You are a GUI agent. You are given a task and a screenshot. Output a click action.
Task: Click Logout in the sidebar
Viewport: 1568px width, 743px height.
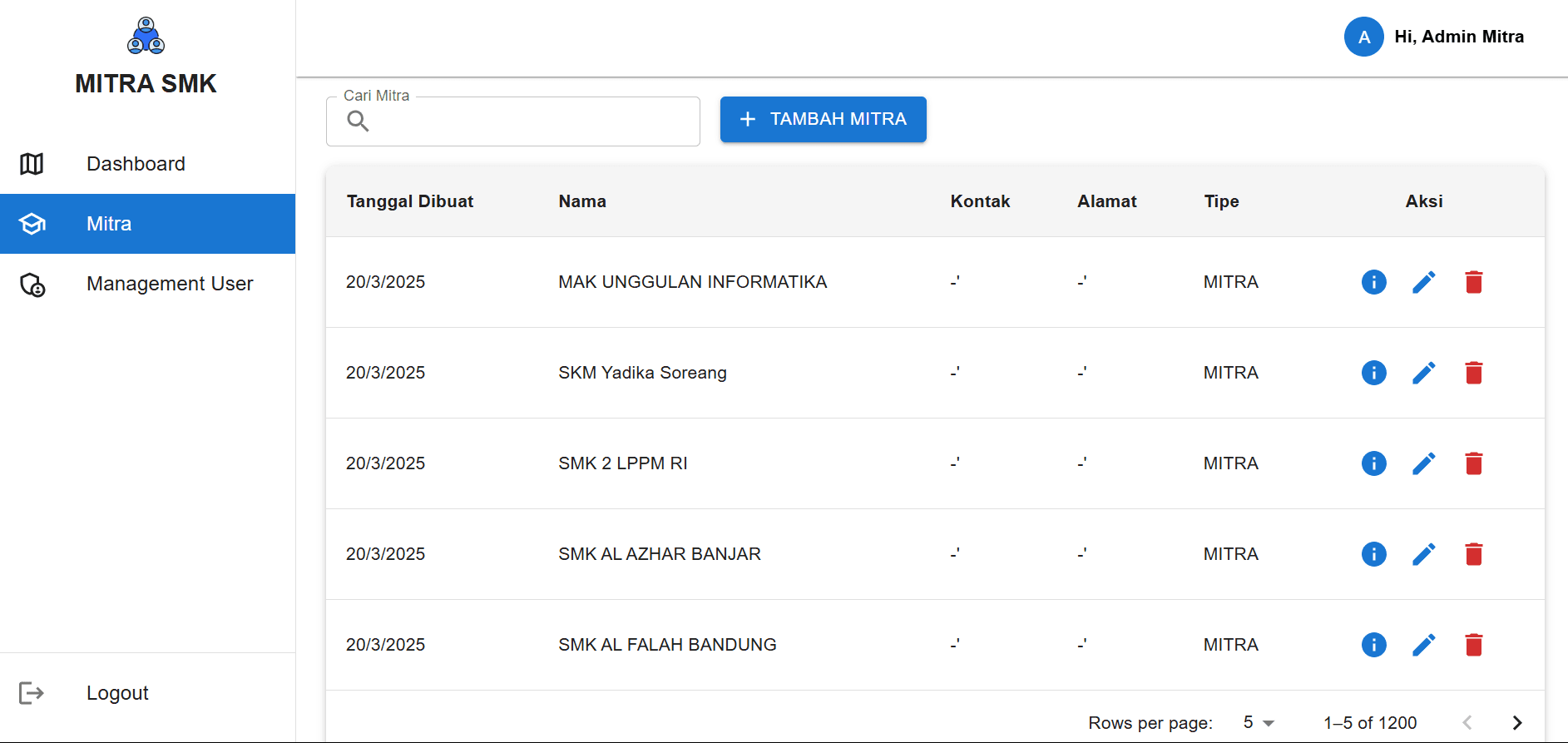pyautogui.click(x=117, y=693)
